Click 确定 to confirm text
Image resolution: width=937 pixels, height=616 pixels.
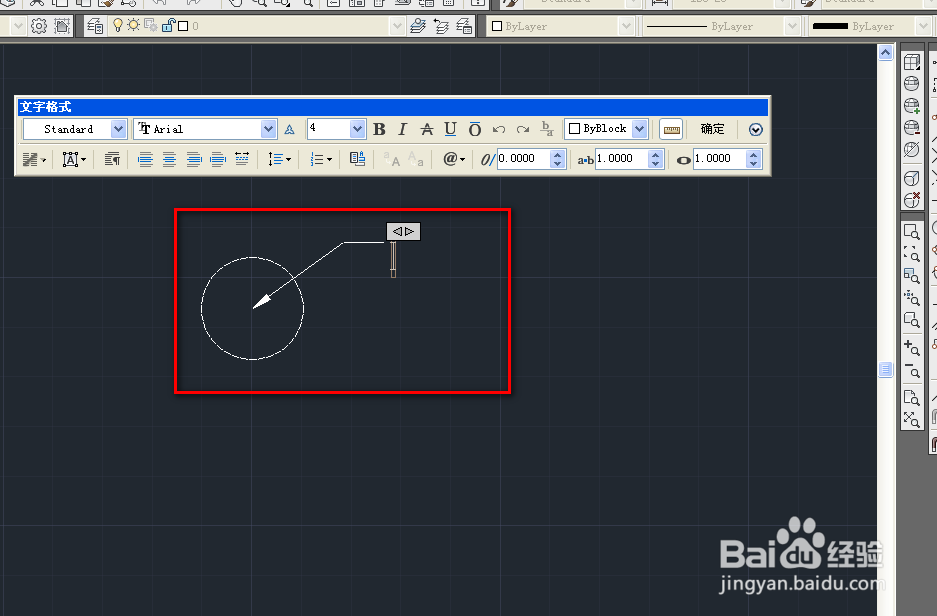[x=712, y=129]
